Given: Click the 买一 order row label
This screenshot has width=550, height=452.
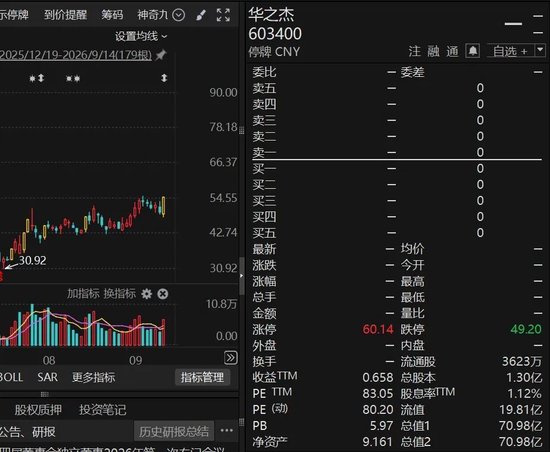Looking at the screenshot, I should pos(264,169).
